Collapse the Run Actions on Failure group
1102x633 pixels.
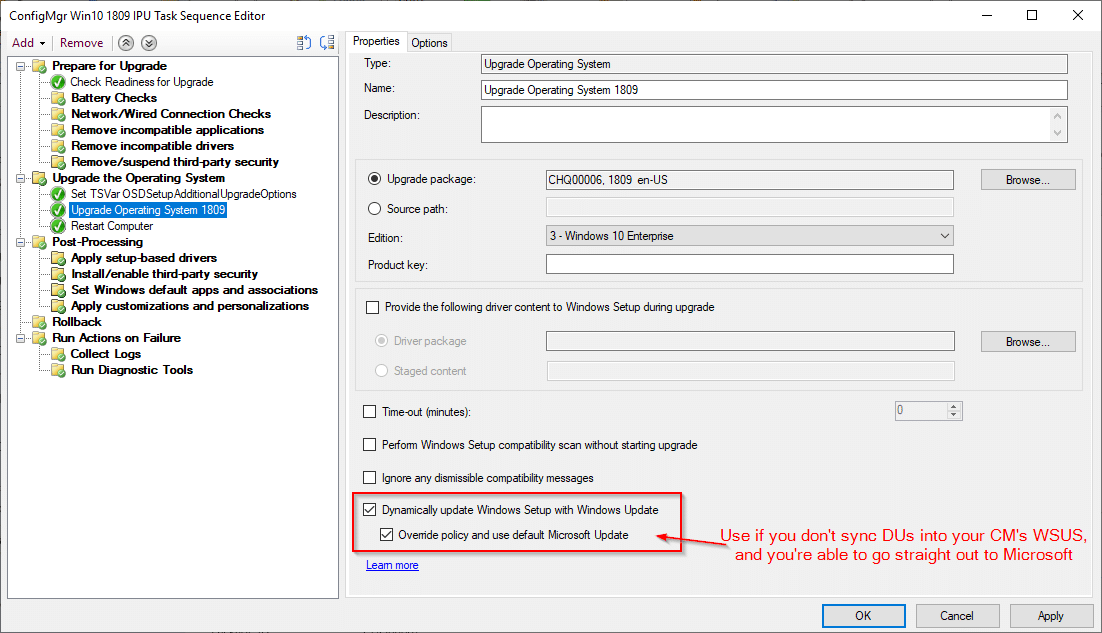click(x=20, y=339)
